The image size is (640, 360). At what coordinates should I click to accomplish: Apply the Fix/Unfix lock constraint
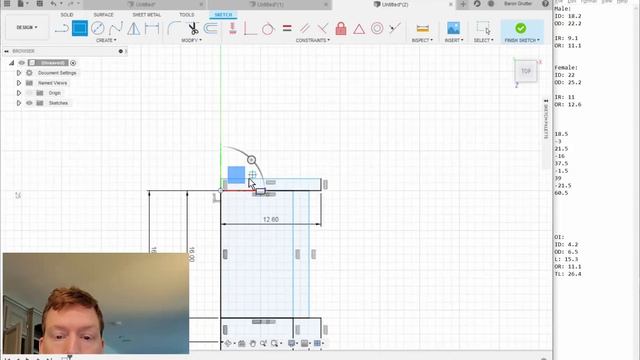pyautogui.click(x=341, y=29)
